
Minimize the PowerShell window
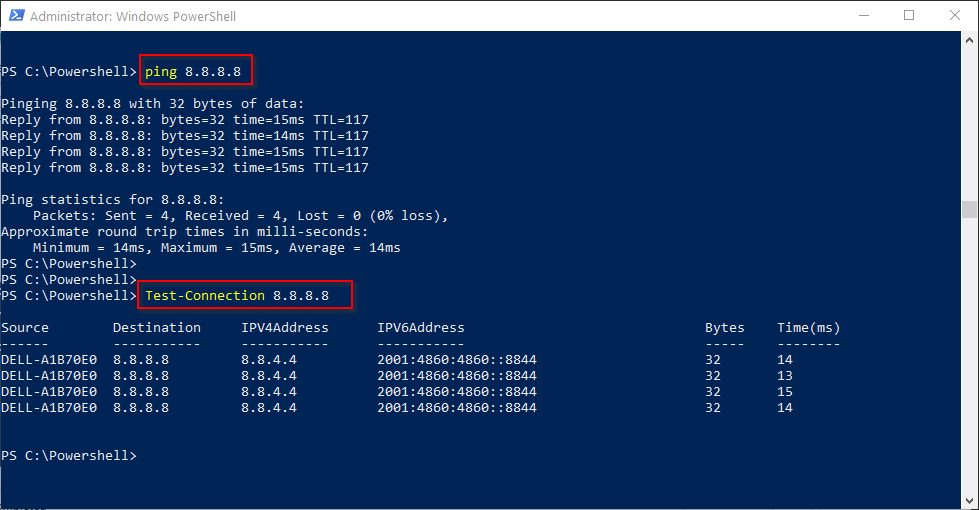(x=863, y=16)
